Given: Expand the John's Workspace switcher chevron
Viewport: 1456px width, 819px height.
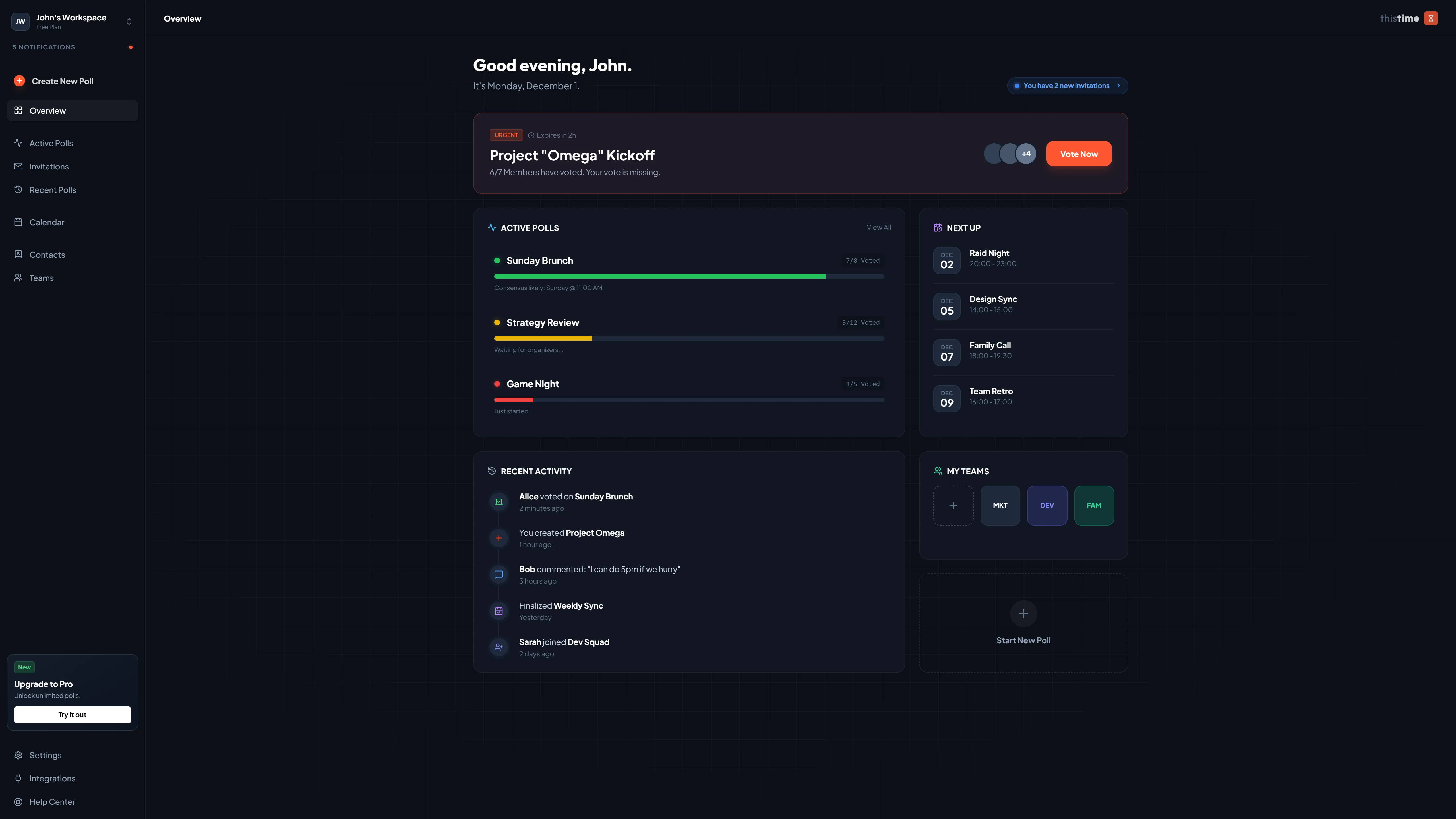Looking at the screenshot, I should [x=129, y=22].
